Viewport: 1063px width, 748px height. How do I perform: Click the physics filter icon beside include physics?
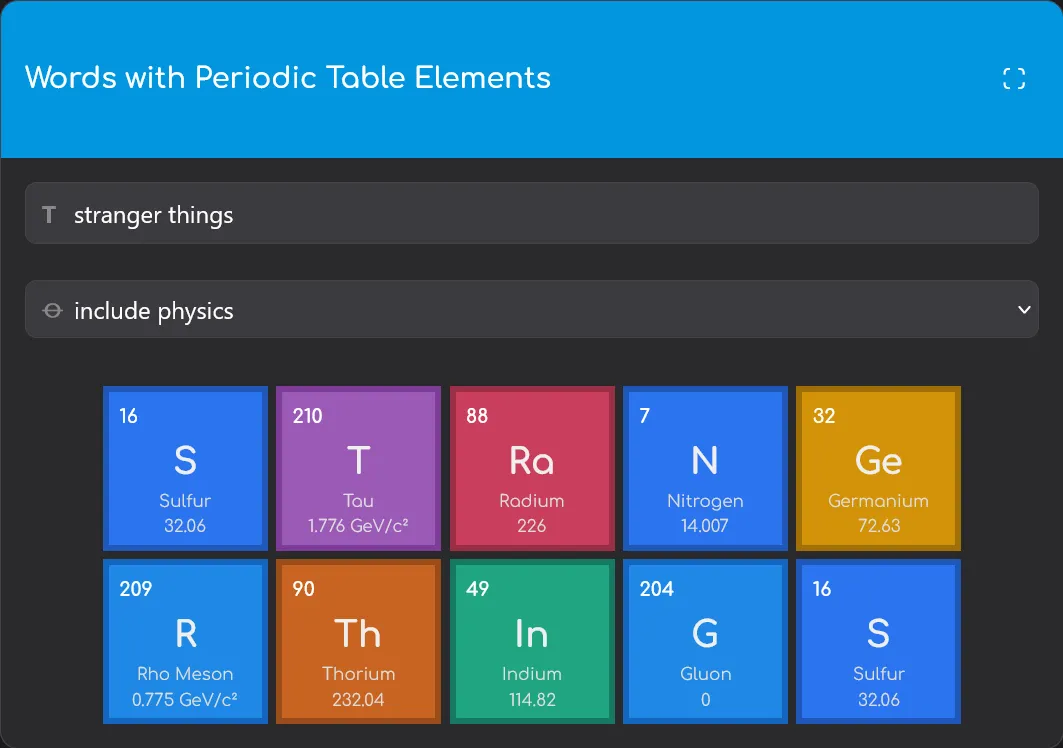[x=51, y=310]
